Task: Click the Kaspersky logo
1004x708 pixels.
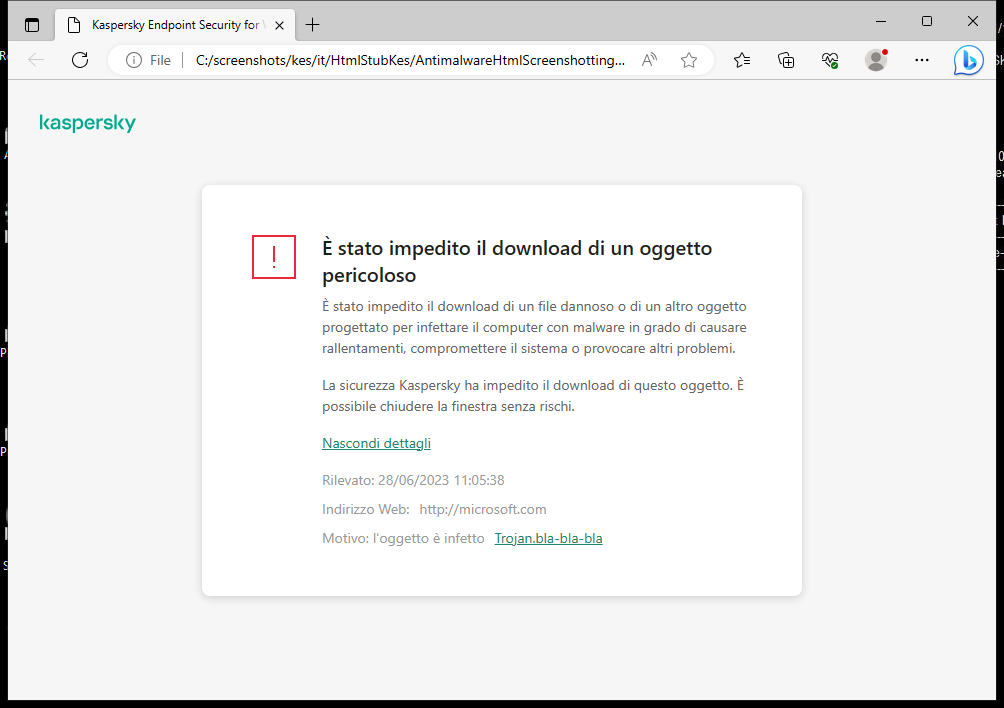Action: coord(87,122)
